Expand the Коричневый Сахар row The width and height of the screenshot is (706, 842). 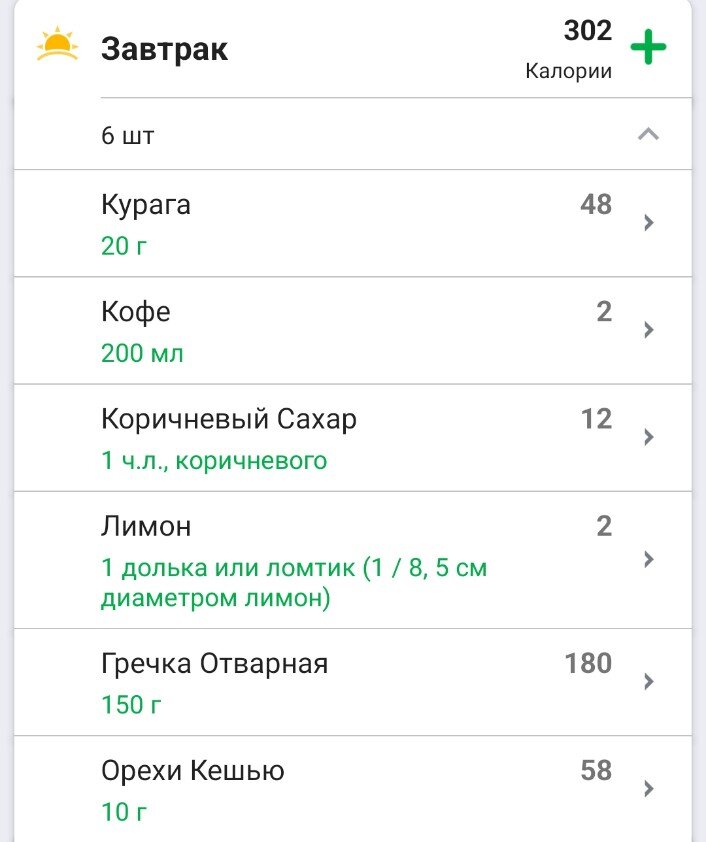648,437
